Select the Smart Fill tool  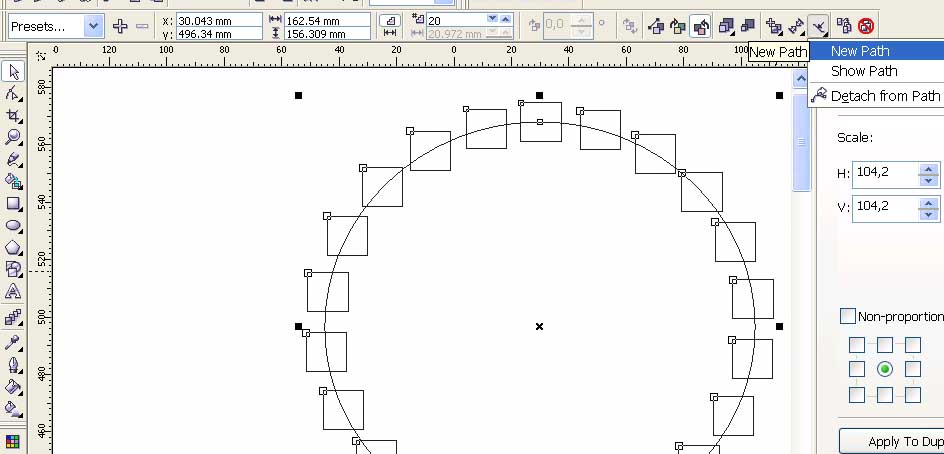click(13, 181)
